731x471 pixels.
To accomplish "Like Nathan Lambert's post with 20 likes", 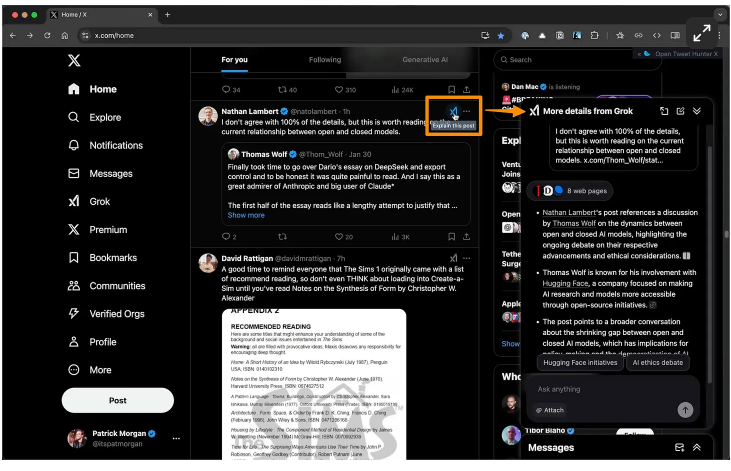I will pos(344,236).
